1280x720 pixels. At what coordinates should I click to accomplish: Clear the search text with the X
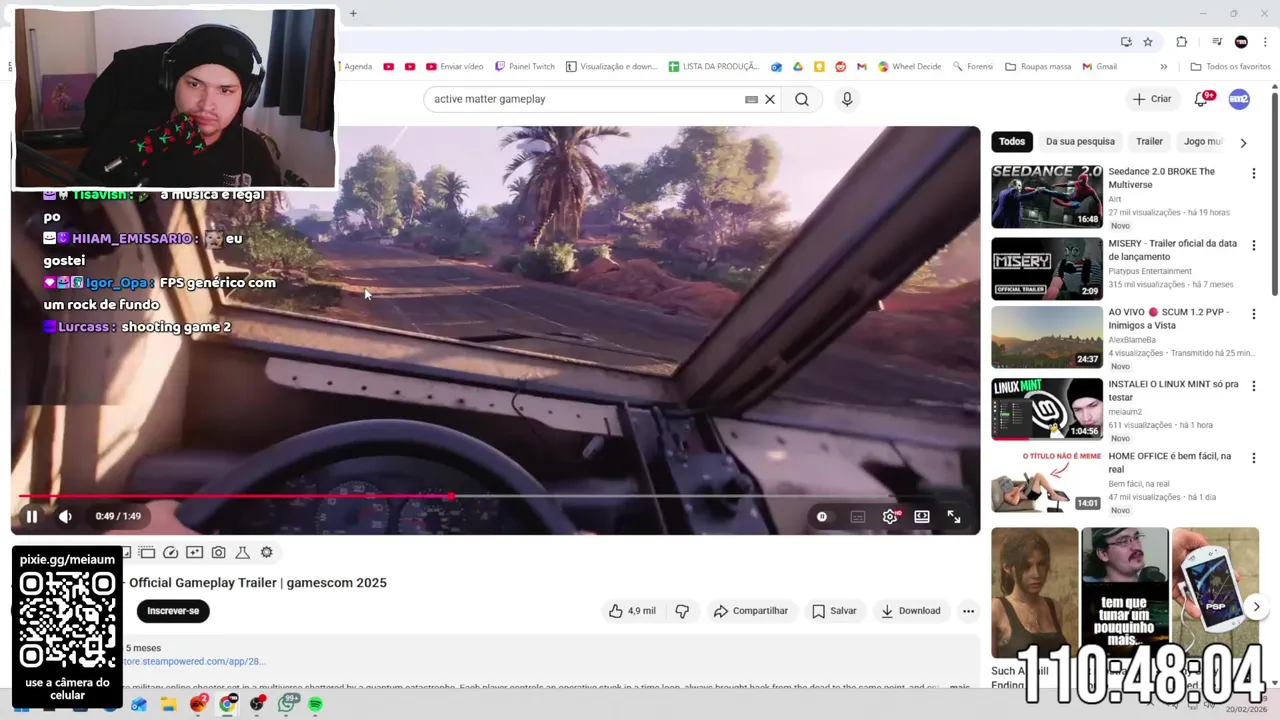coord(770,99)
